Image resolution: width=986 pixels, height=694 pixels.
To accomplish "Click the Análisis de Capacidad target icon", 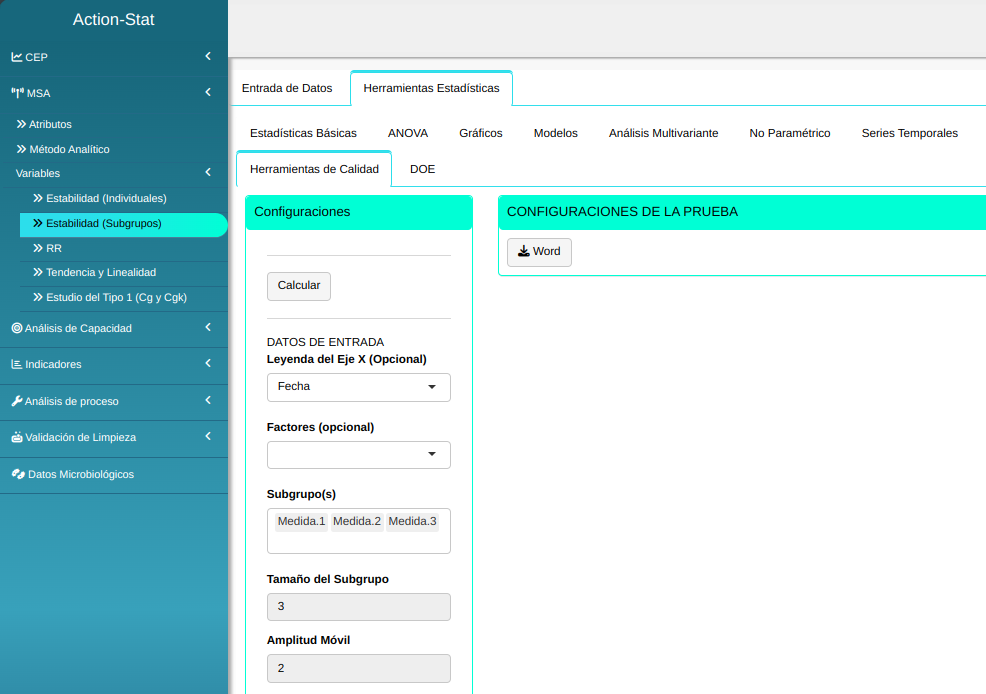I will tap(17, 328).
